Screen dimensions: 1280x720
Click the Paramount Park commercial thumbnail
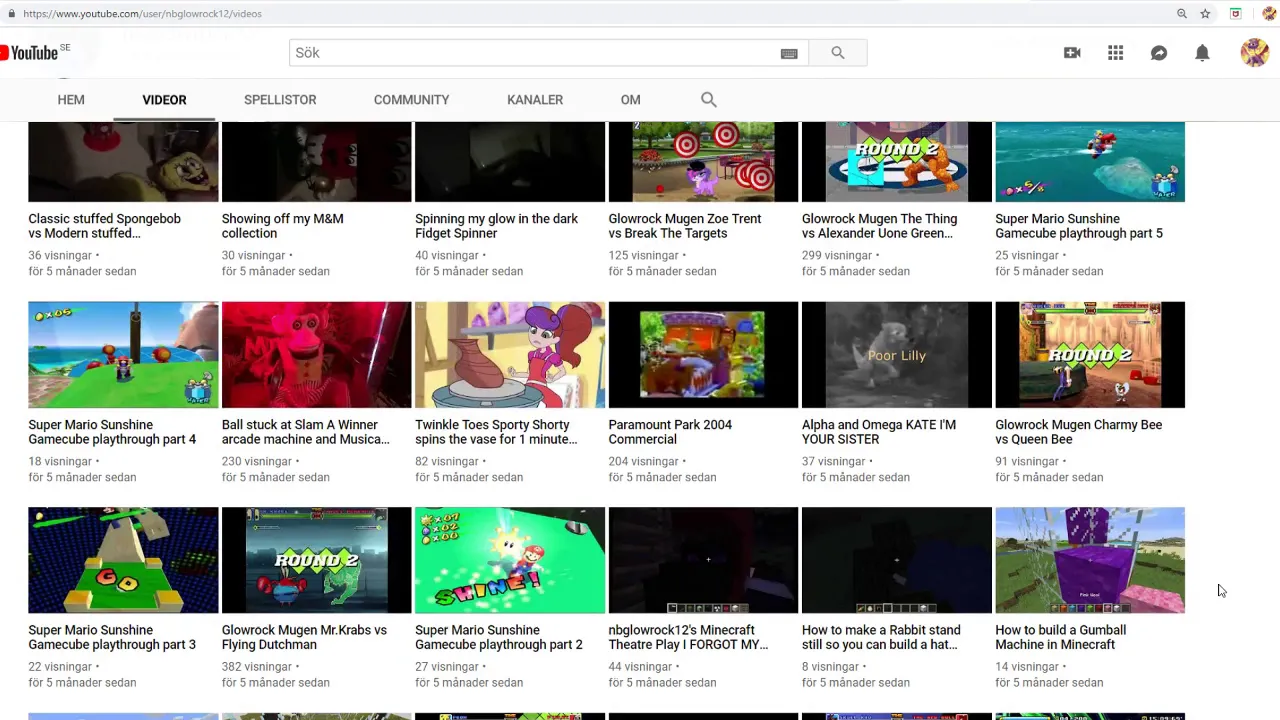703,355
